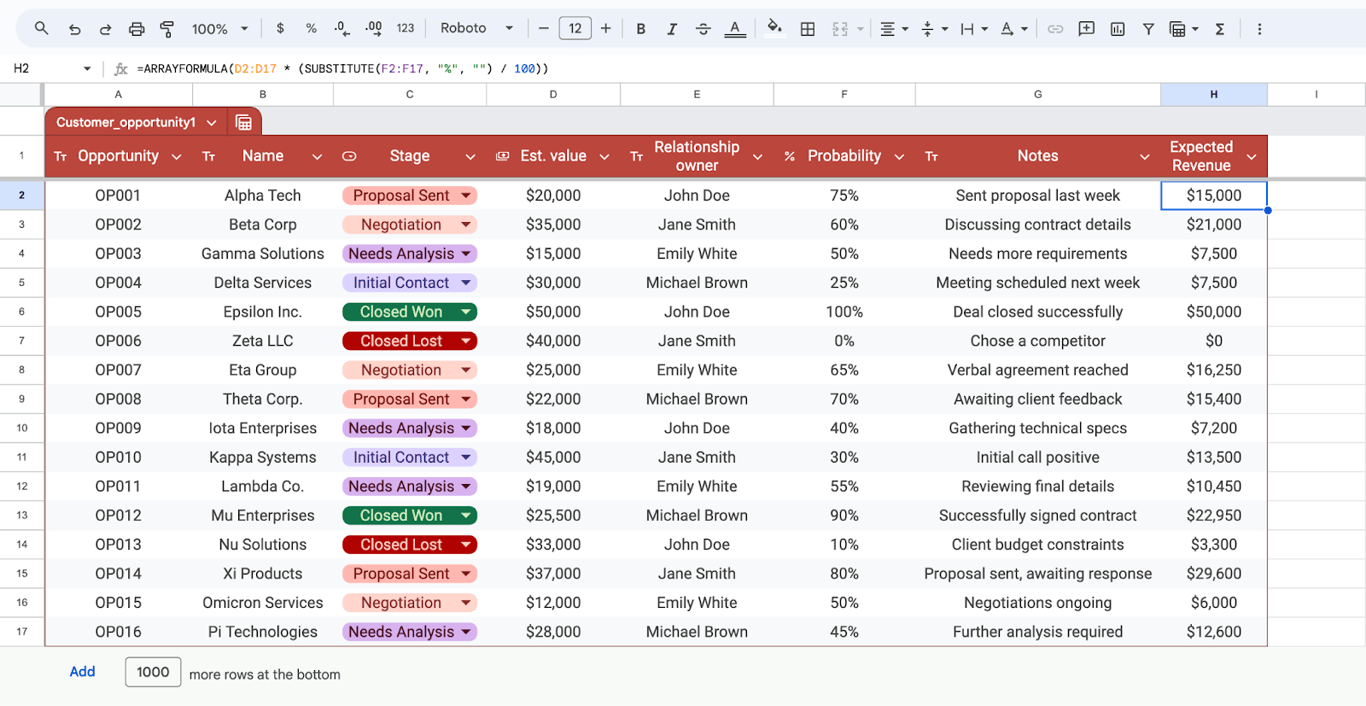Open vertical align options
This screenshot has height=706, width=1366.
pos(933,29)
